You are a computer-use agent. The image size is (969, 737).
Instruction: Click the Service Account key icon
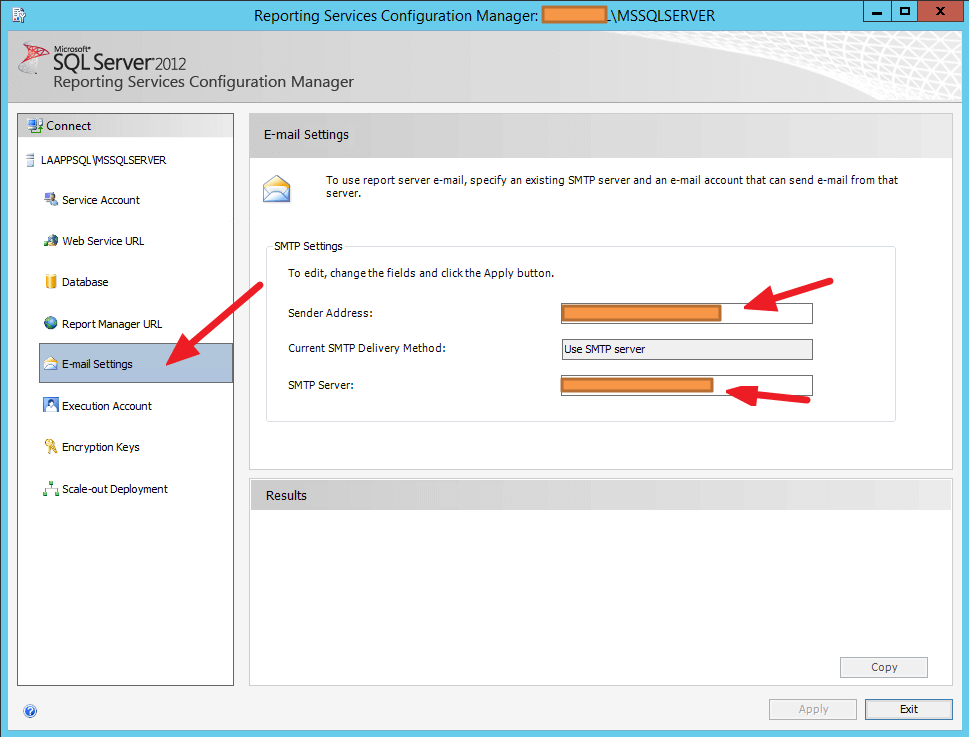click(51, 200)
